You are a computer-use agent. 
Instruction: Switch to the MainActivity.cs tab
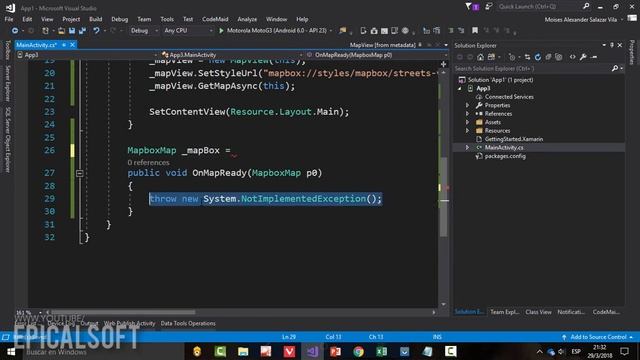coord(36,45)
